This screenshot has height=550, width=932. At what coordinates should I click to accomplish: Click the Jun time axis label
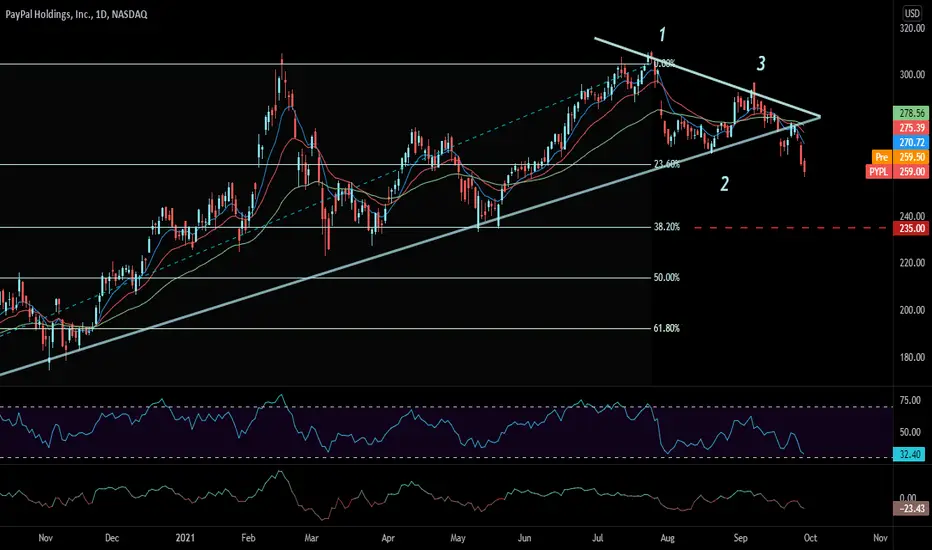(x=524, y=538)
